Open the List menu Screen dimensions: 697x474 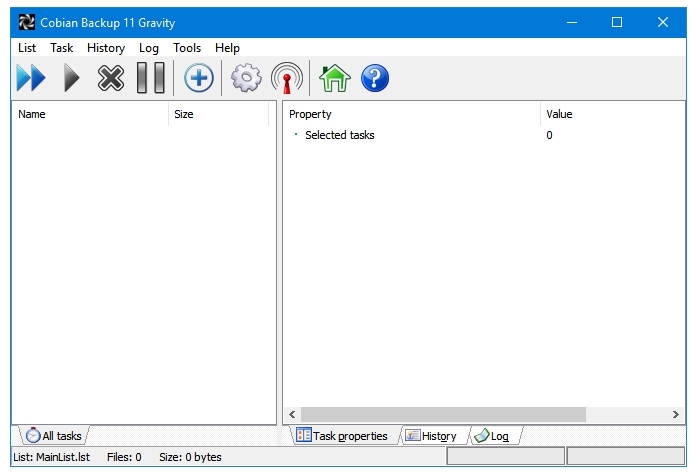[x=27, y=48]
